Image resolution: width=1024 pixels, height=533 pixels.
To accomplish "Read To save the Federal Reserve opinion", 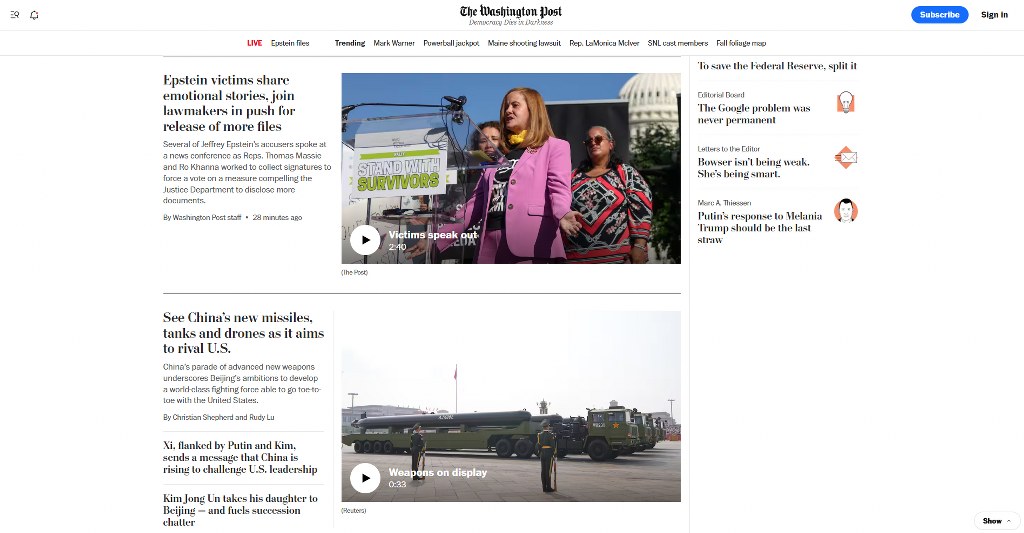I will [777, 65].
